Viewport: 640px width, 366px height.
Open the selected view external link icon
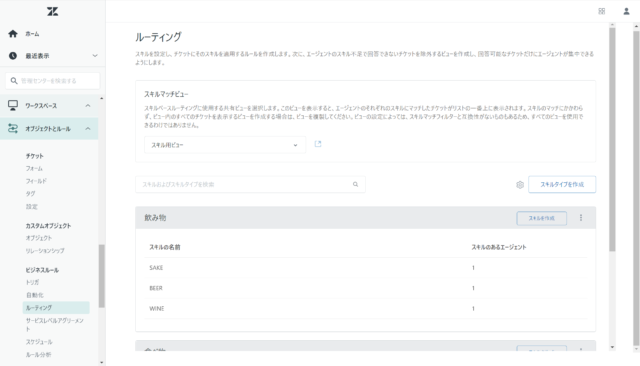318,144
